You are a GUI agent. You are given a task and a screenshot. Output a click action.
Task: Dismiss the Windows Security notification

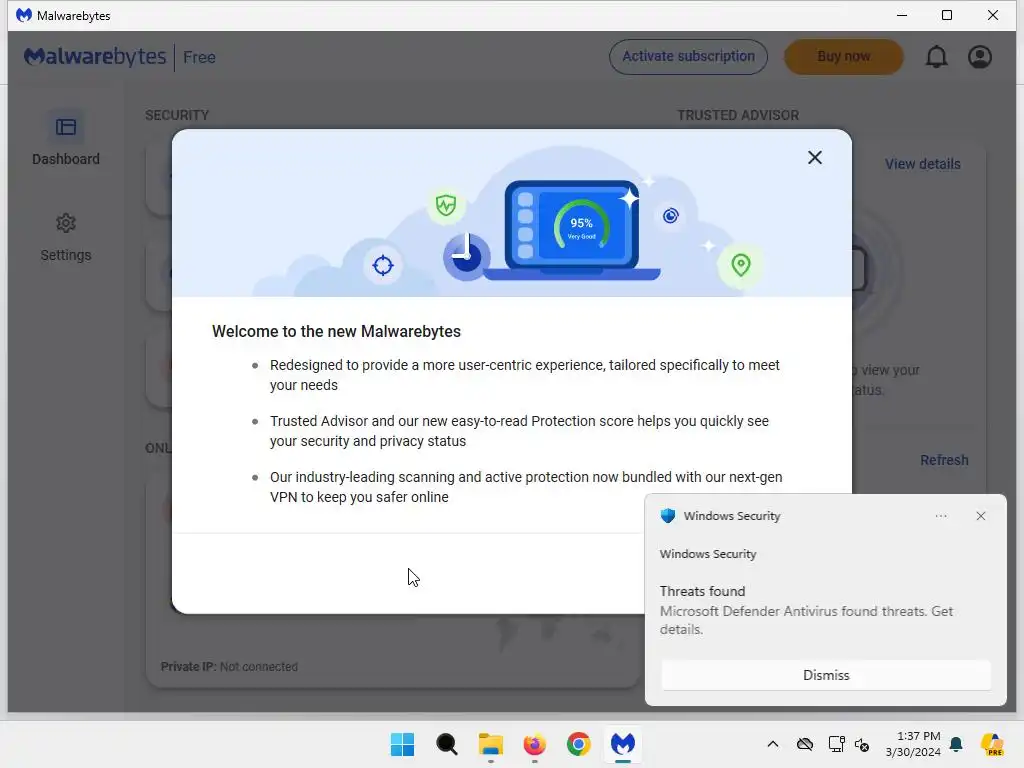point(826,675)
